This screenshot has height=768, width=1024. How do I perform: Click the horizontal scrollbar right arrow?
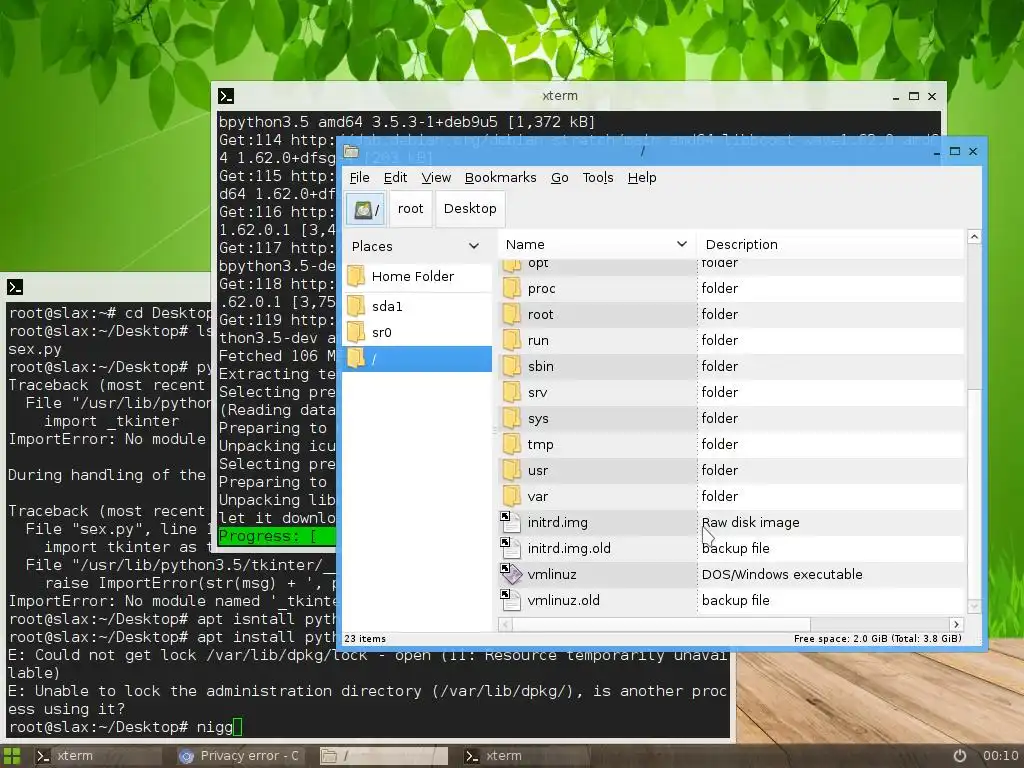click(956, 624)
